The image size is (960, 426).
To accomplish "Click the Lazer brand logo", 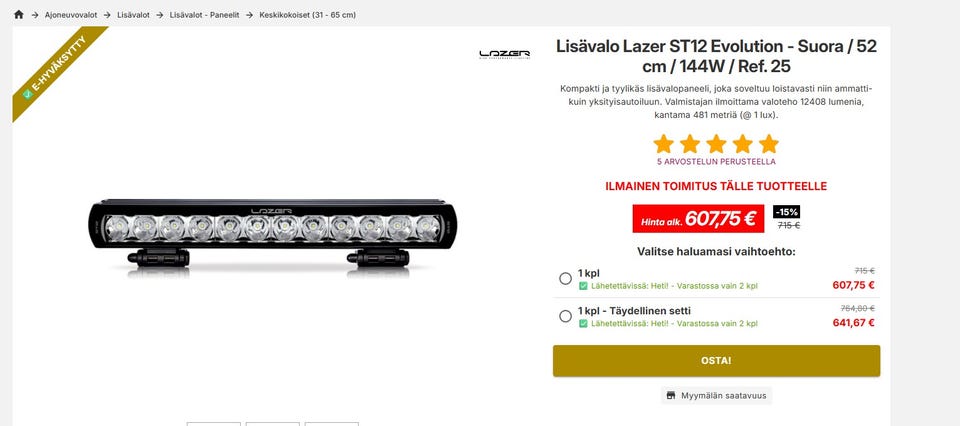I will tap(504, 54).
